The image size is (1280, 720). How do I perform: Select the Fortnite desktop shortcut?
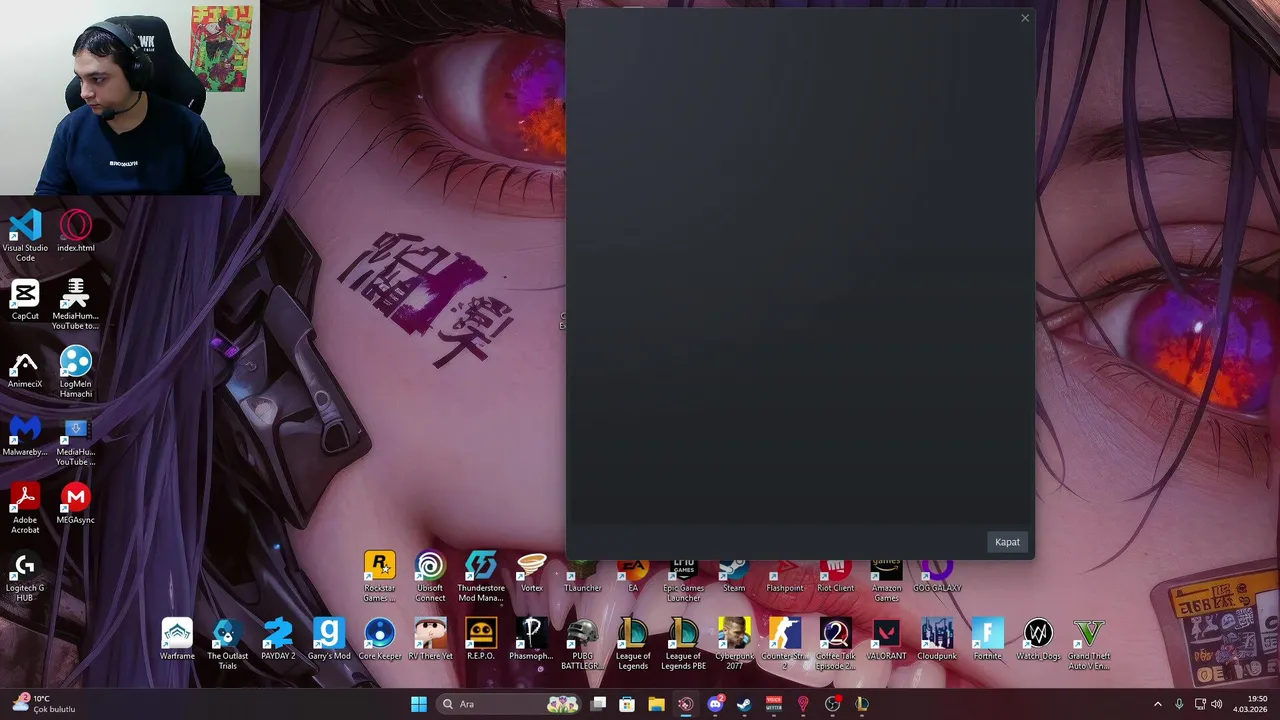(988, 639)
